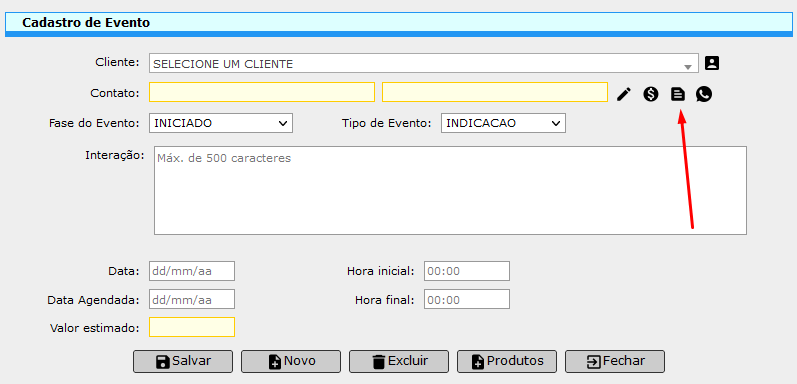Viewport: 797px width, 384px height.
Task: Click the Valor estimado label
Action: point(95,328)
